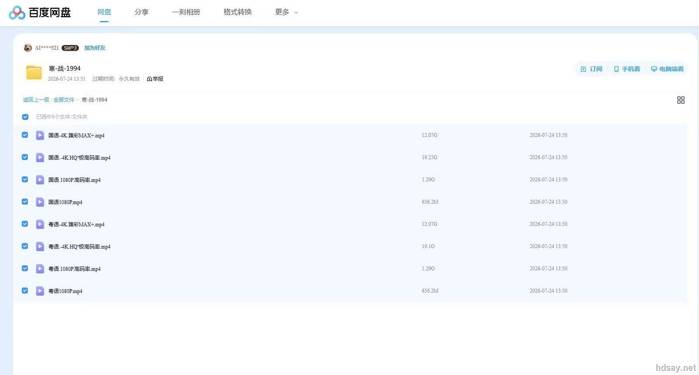
Task: Click the SVIP badge beside the username
Action: tap(70, 48)
